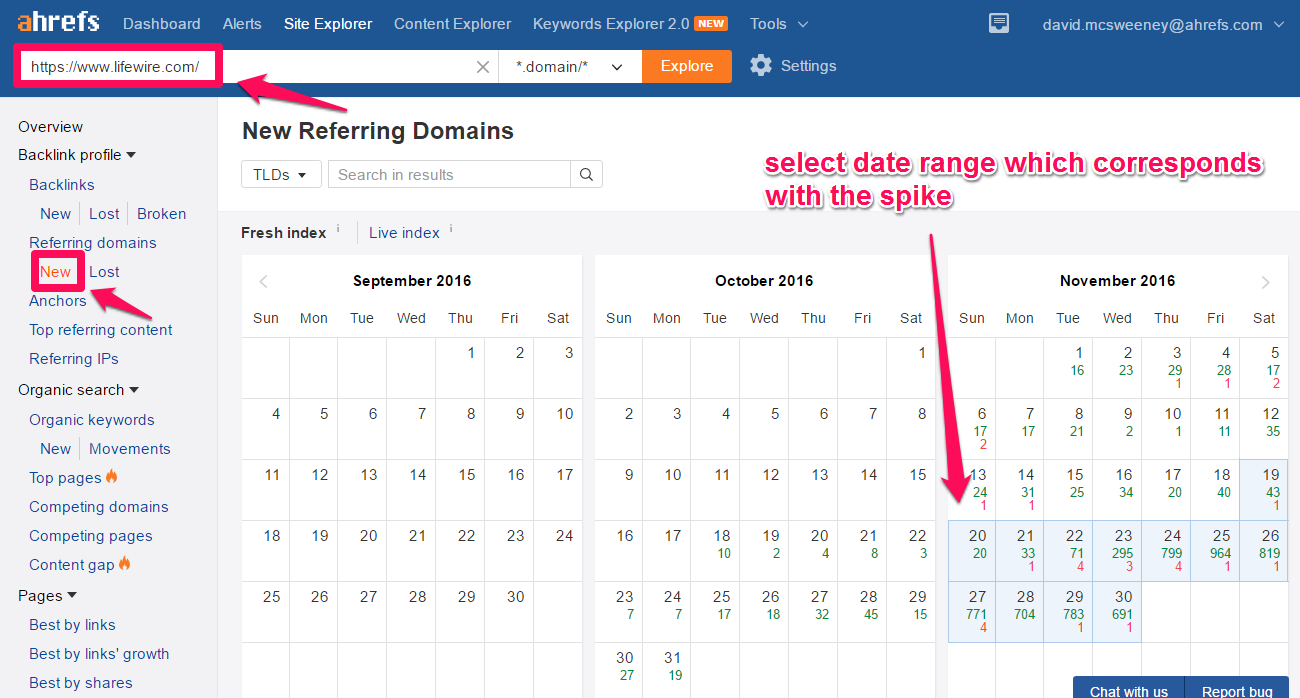Click the URL input field

tap(255, 67)
